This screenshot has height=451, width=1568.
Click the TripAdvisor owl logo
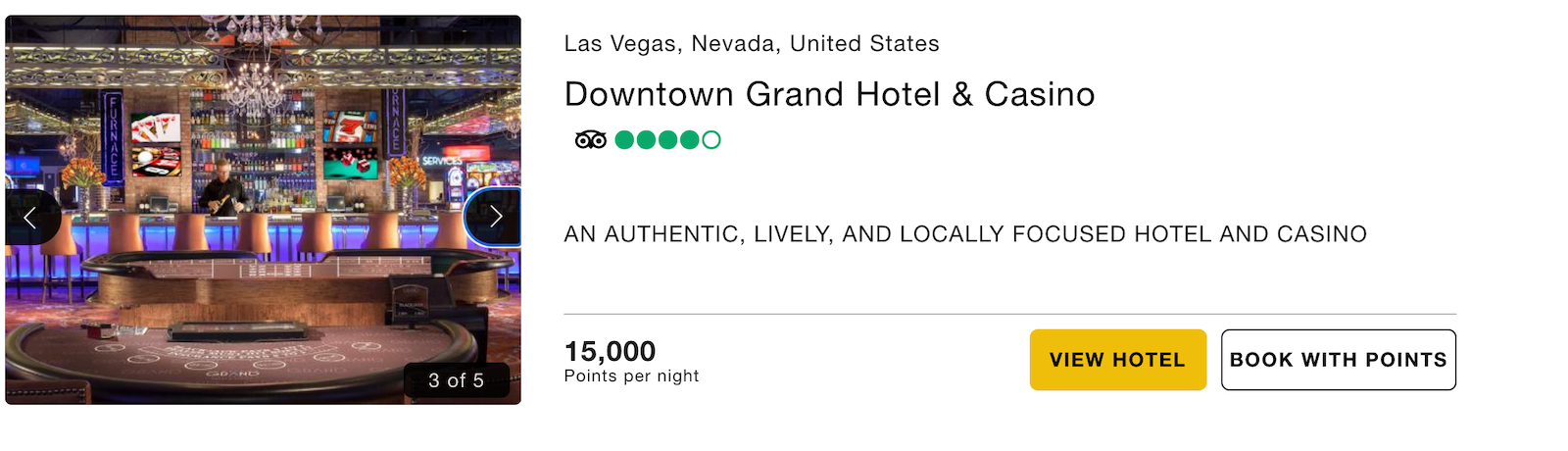click(590, 140)
